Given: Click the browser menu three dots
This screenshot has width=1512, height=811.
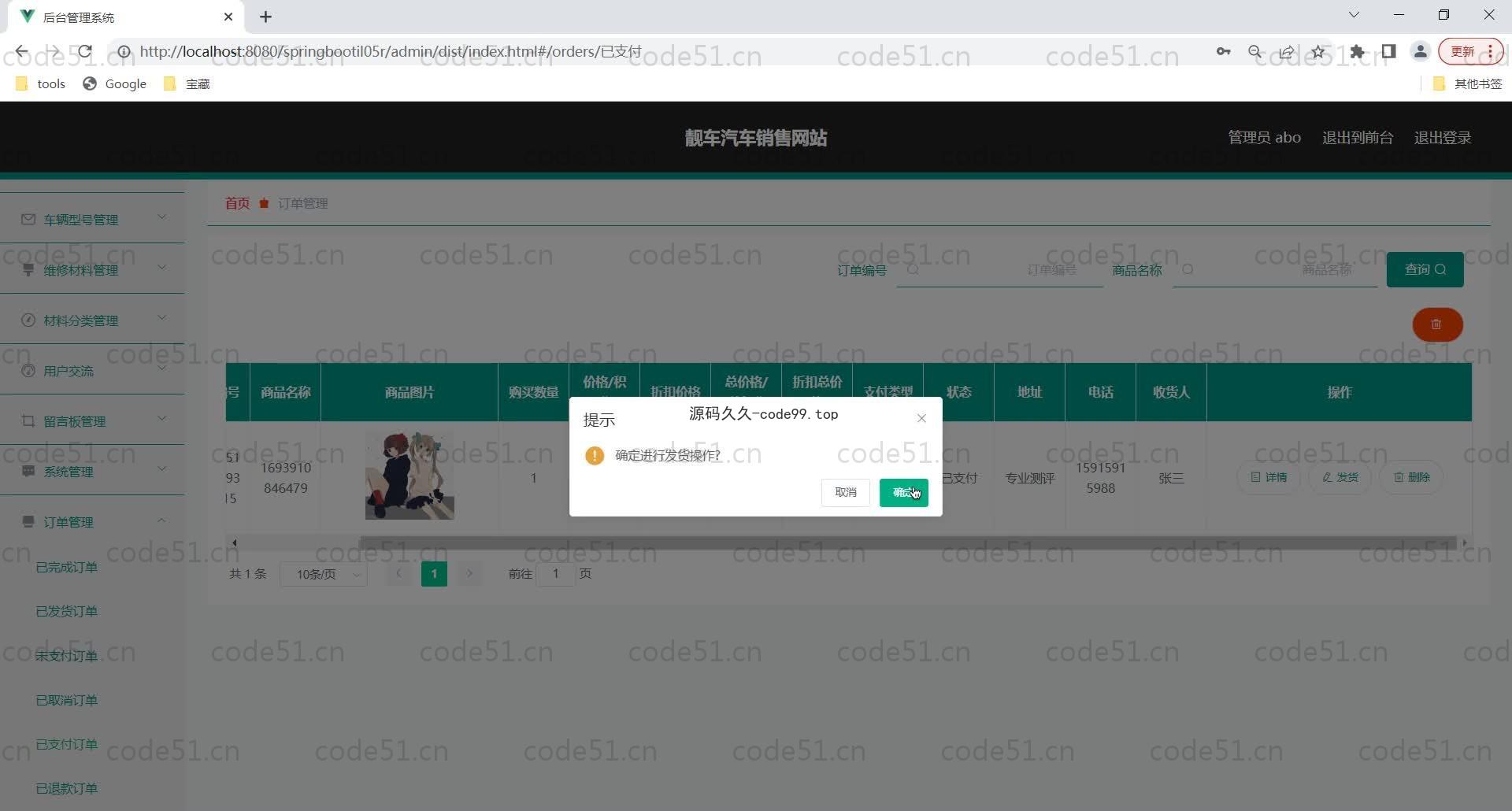Looking at the screenshot, I should coord(1490,51).
